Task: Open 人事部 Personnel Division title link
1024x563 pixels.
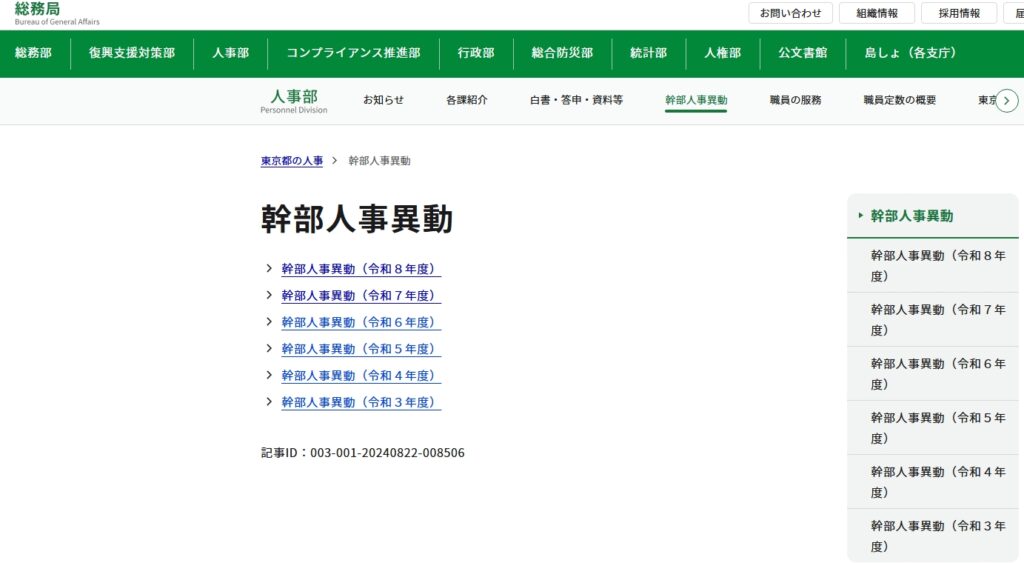Action: 293,100
